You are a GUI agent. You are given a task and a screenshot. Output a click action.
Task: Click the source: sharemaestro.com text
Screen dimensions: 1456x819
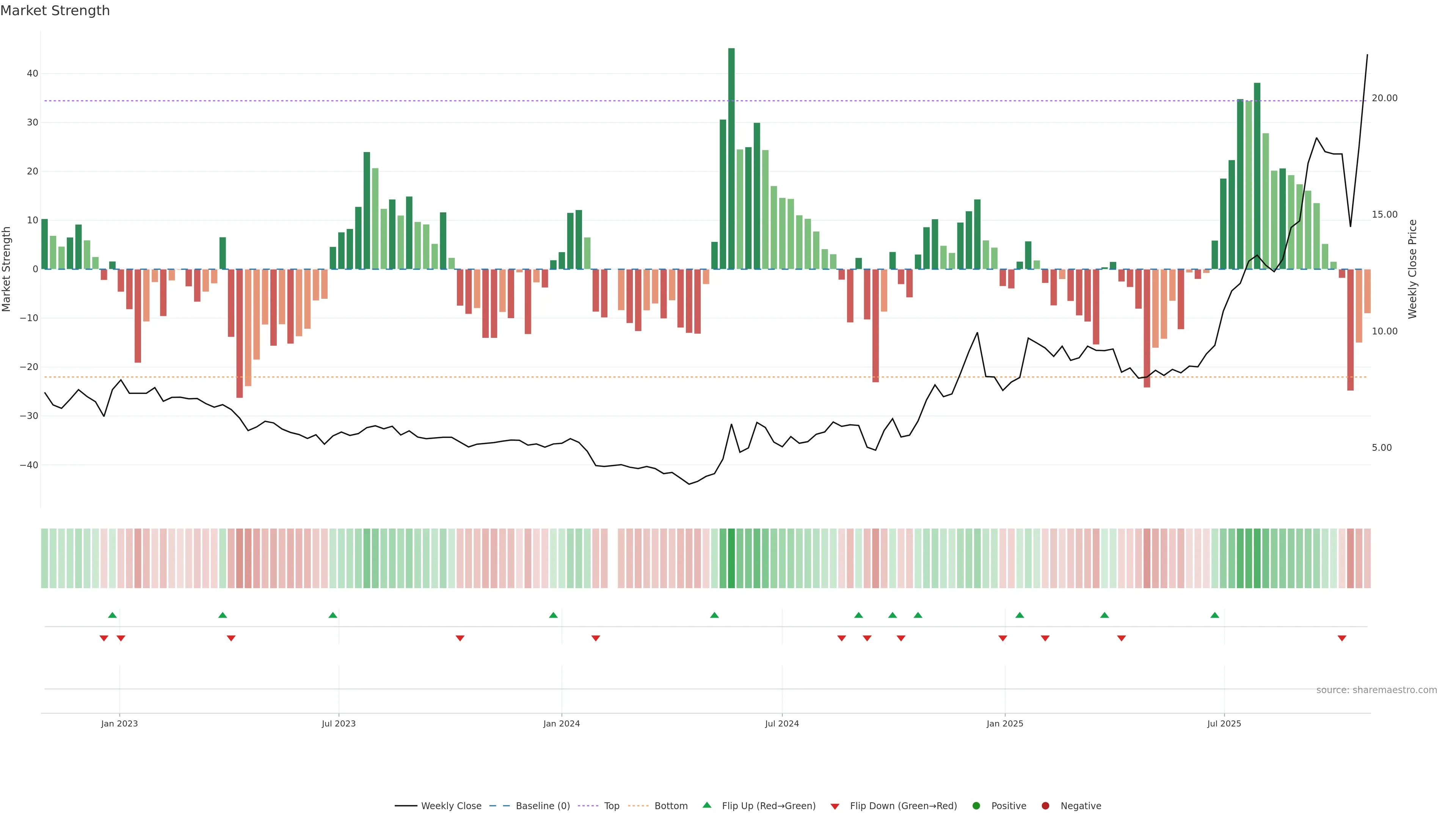[1376, 690]
